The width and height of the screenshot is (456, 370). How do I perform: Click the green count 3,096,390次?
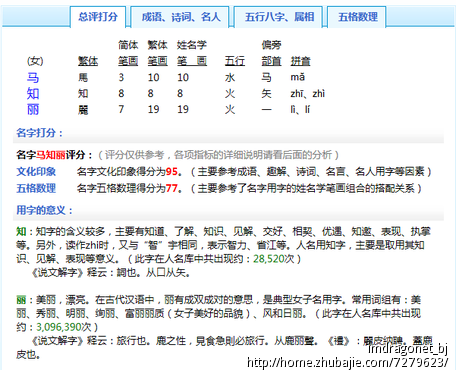[x=63, y=327]
